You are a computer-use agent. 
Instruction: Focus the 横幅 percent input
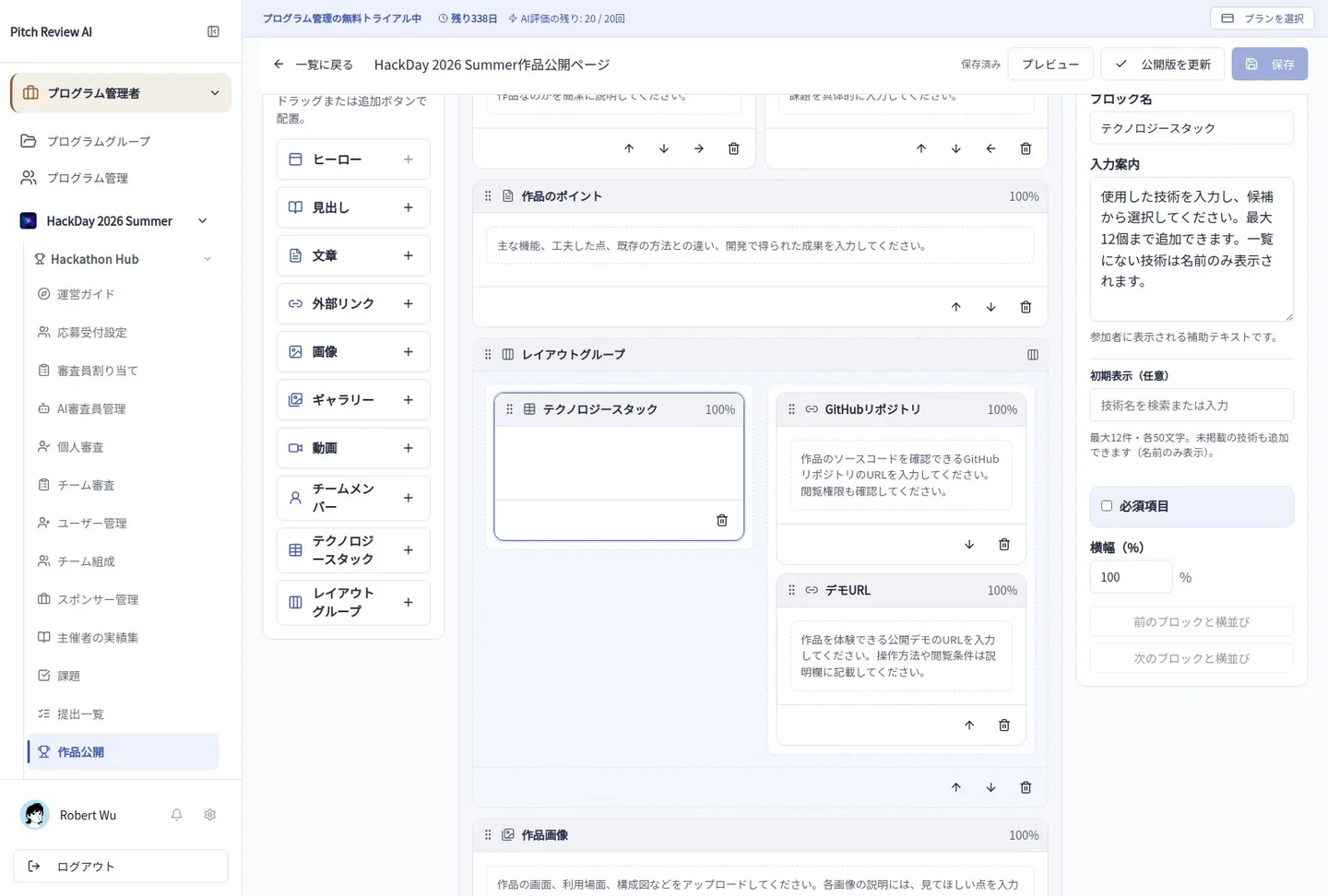tap(1132, 577)
